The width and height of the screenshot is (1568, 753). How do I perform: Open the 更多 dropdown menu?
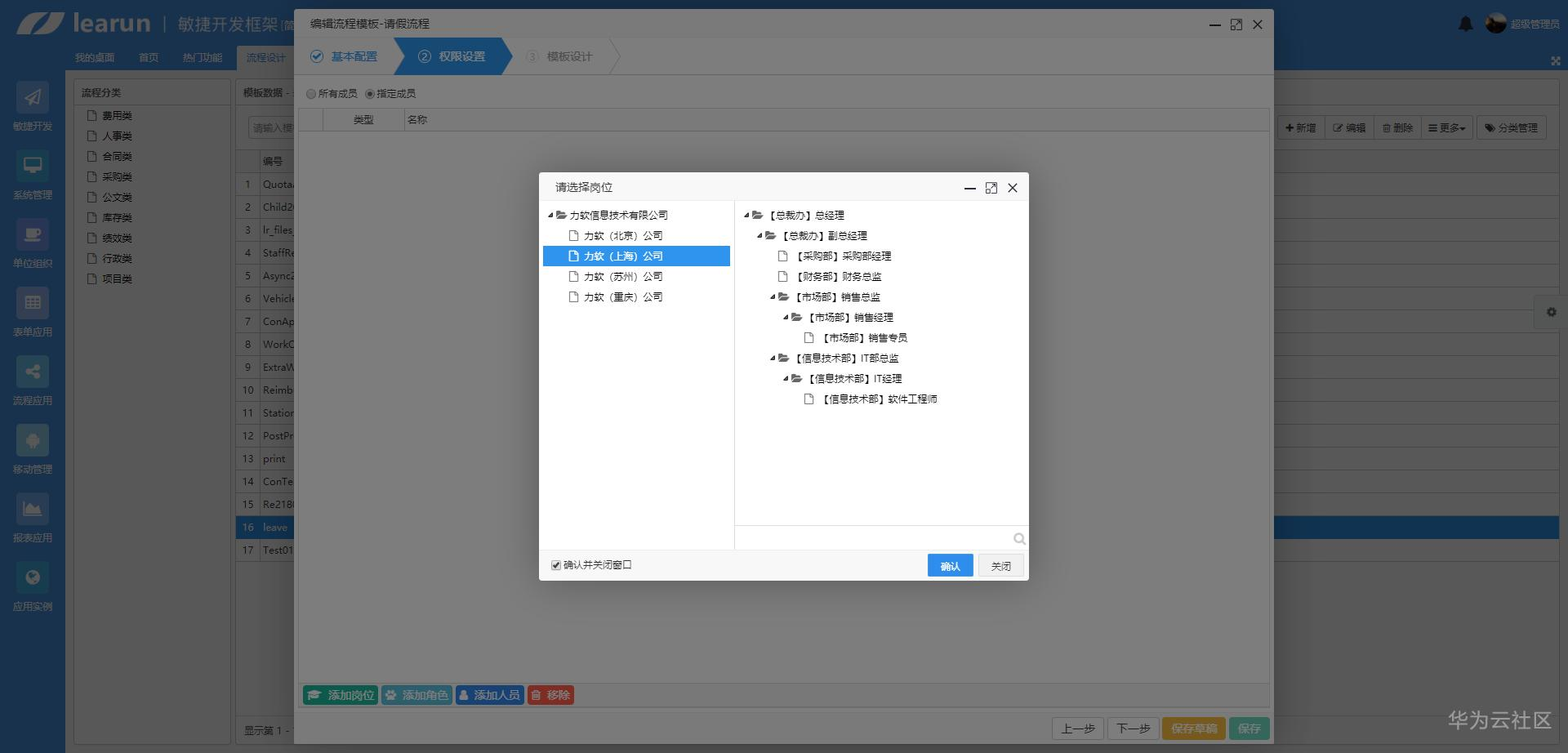click(1445, 127)
